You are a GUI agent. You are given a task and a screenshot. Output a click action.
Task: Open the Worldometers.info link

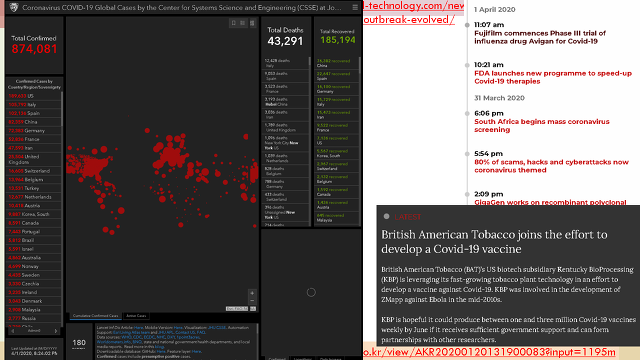point(113,342)
